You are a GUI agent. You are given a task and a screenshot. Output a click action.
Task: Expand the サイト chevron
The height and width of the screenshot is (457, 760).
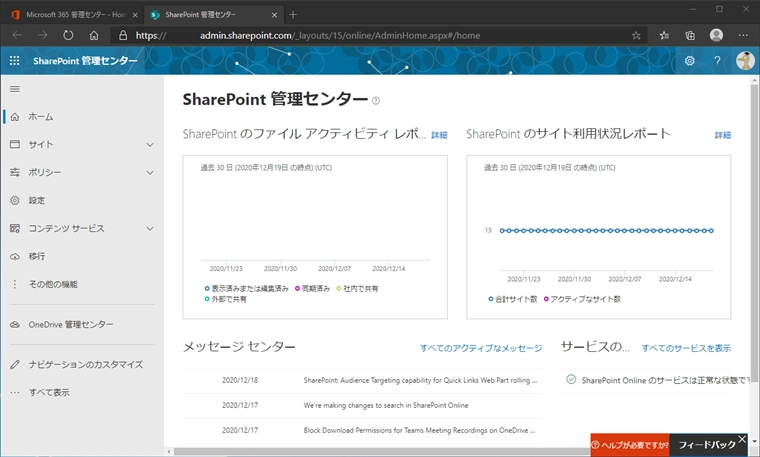(x=150, y=144)
